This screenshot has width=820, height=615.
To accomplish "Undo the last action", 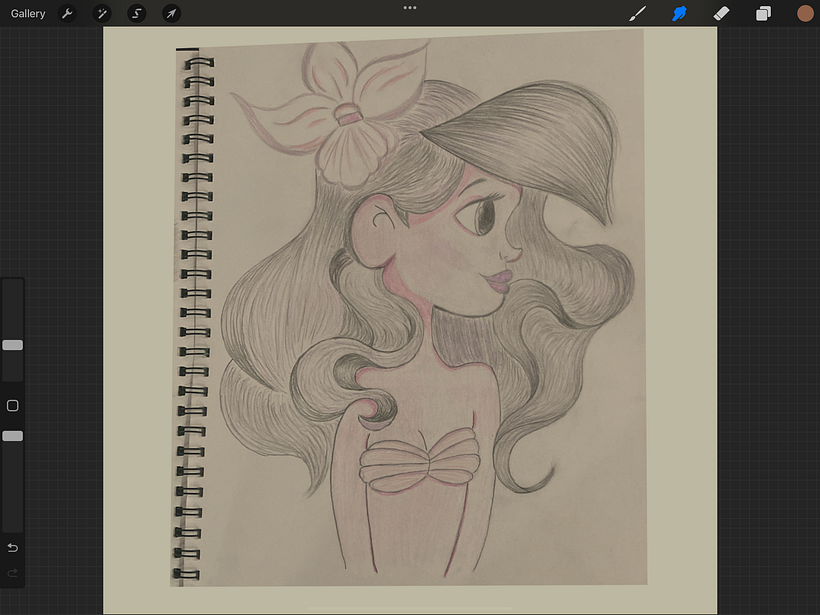I will click(13, 548).
